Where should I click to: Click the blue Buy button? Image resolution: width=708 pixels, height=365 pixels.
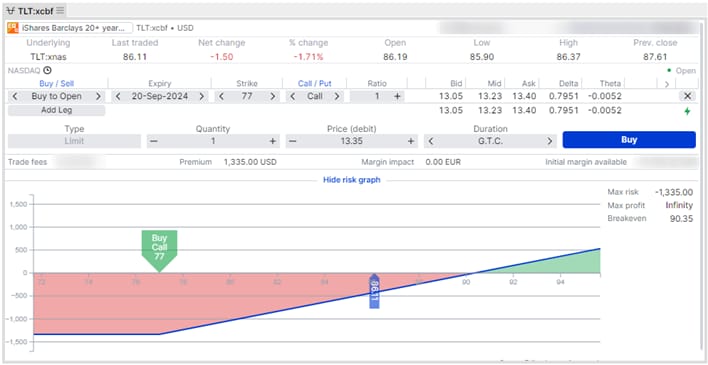click(x=629, y=140)
